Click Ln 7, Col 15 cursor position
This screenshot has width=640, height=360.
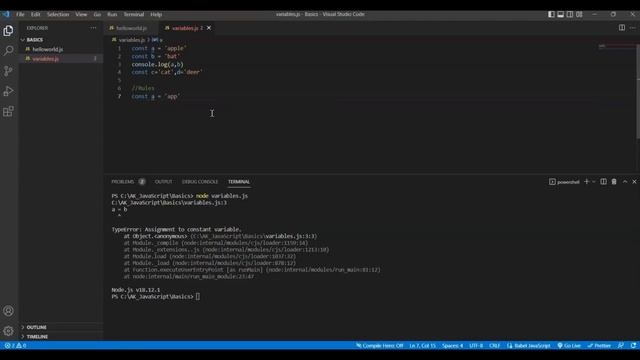[x=422, y=345]
